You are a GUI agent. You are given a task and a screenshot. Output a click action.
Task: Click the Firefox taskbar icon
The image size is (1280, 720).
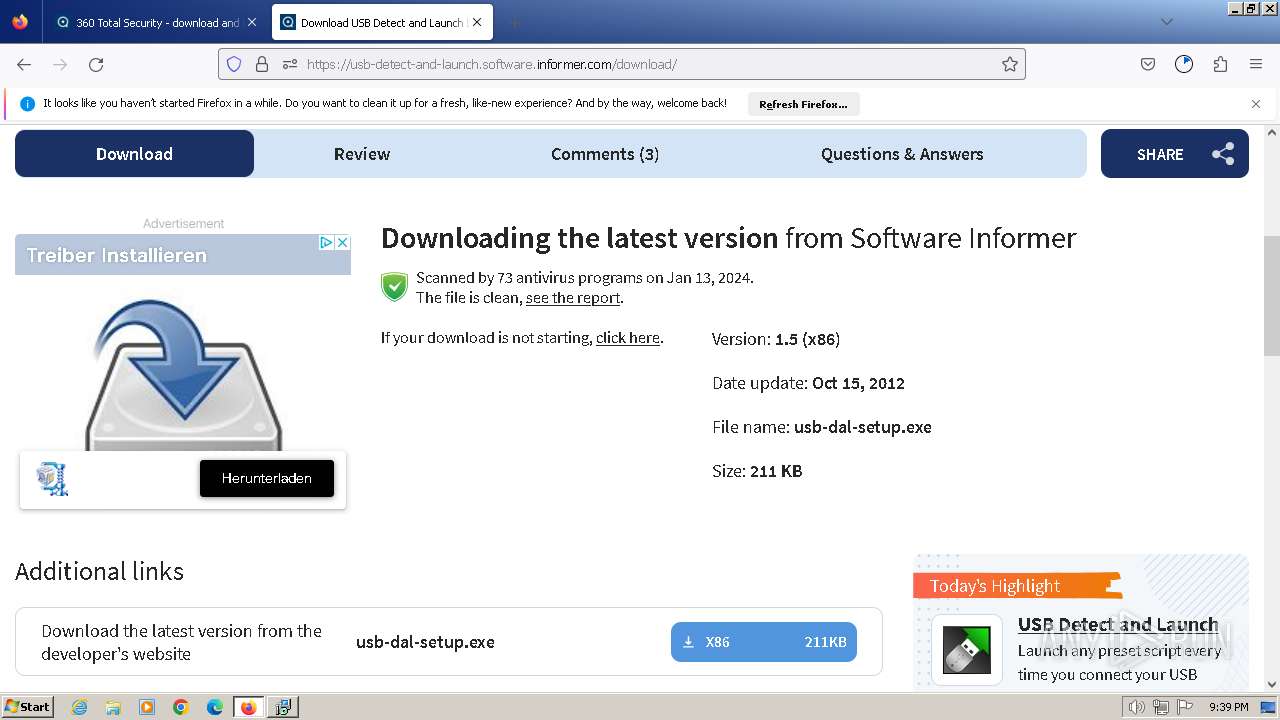248,707
